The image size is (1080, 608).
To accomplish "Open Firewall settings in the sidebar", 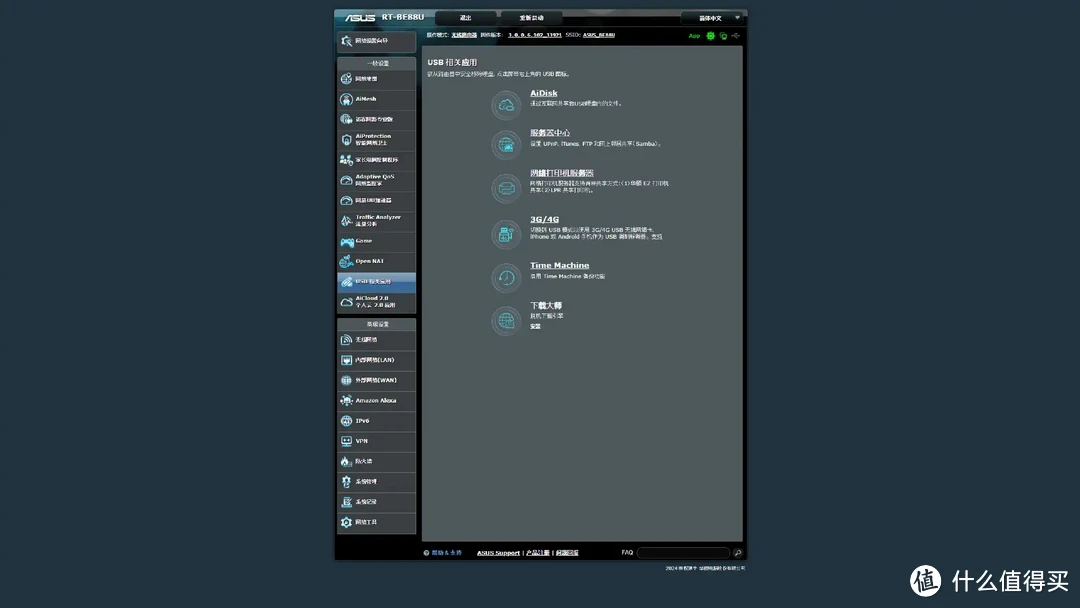I will tap(376, 461).
